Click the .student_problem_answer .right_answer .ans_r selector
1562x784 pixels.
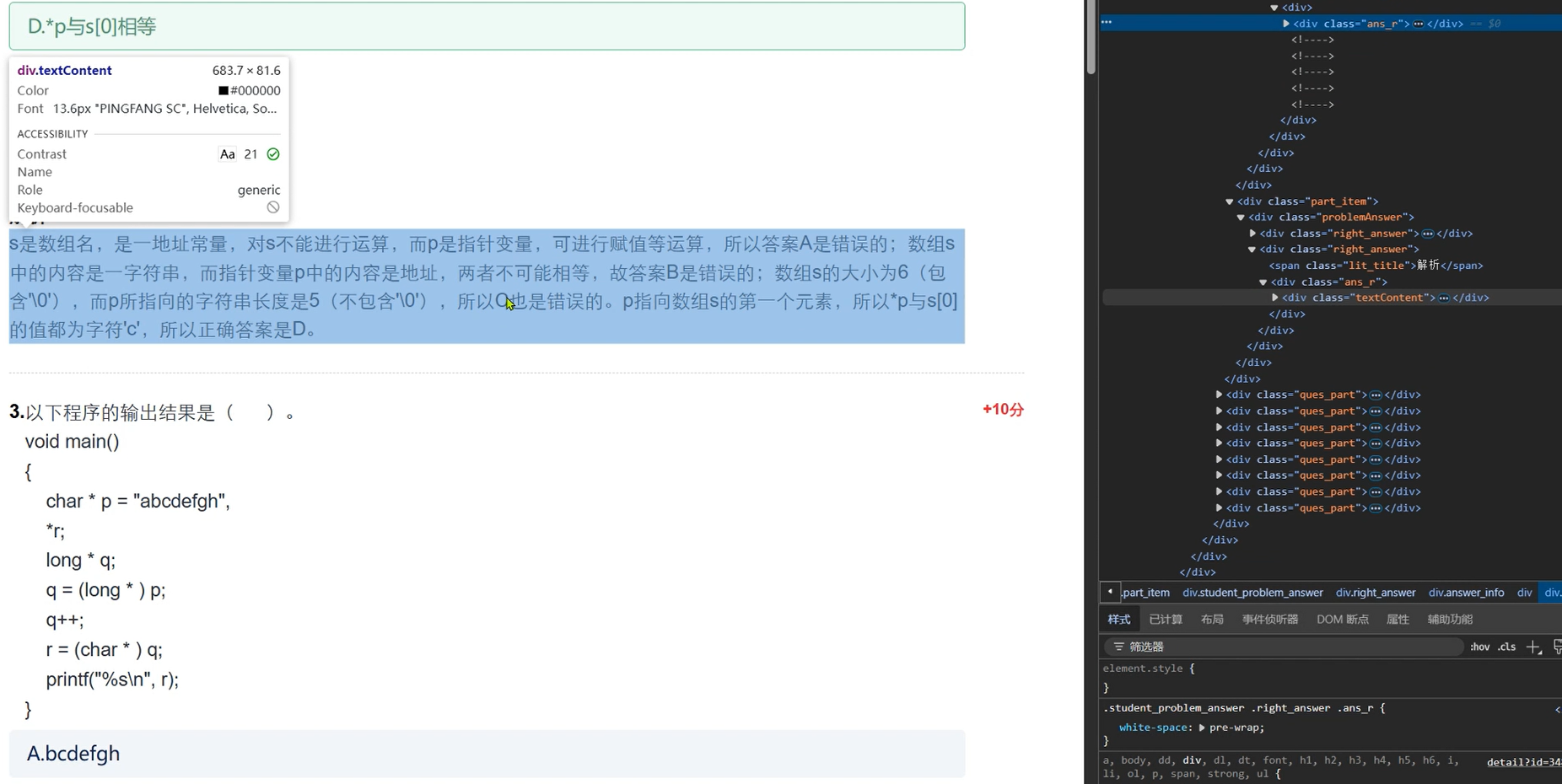point(1237,708)
